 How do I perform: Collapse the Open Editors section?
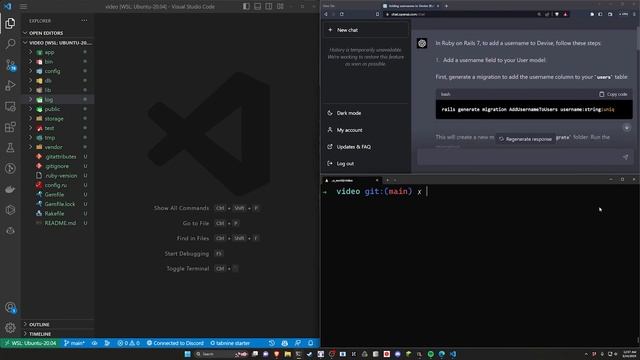58,33
